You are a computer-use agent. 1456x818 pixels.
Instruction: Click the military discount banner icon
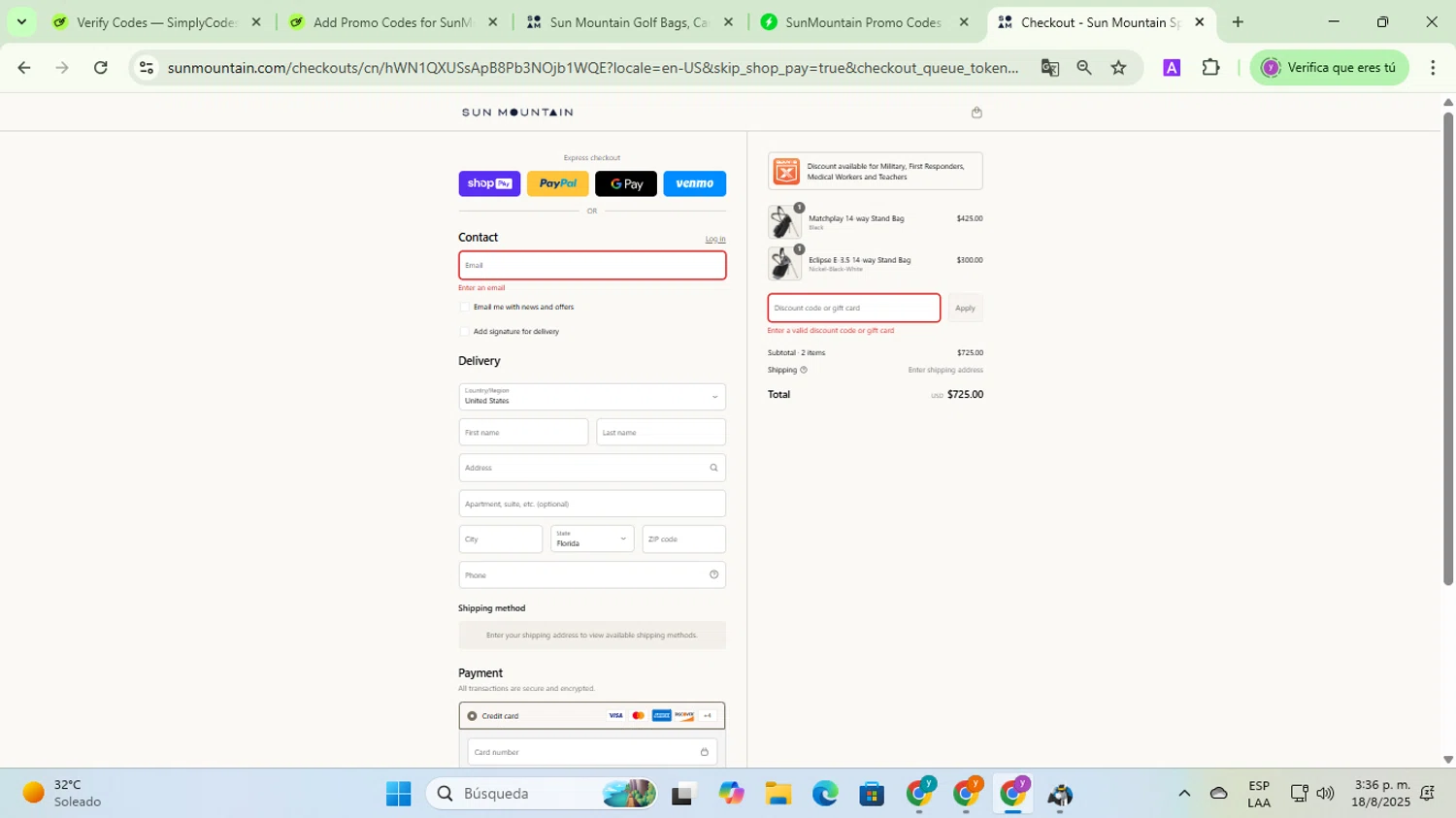pos(786,172)
